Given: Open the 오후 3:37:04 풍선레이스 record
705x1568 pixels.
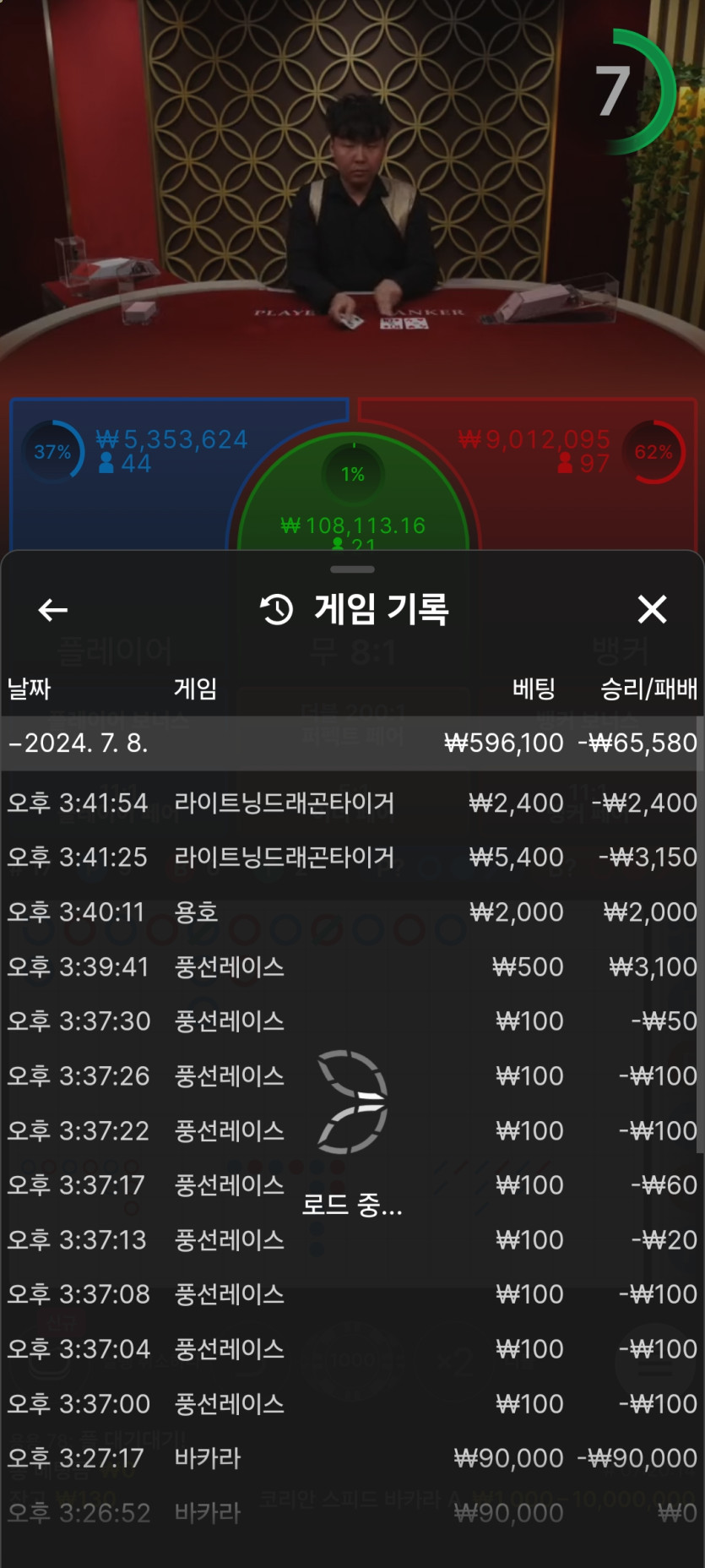Looking at the screenshot, I should pyautogui.click(x=352, y=1349).
